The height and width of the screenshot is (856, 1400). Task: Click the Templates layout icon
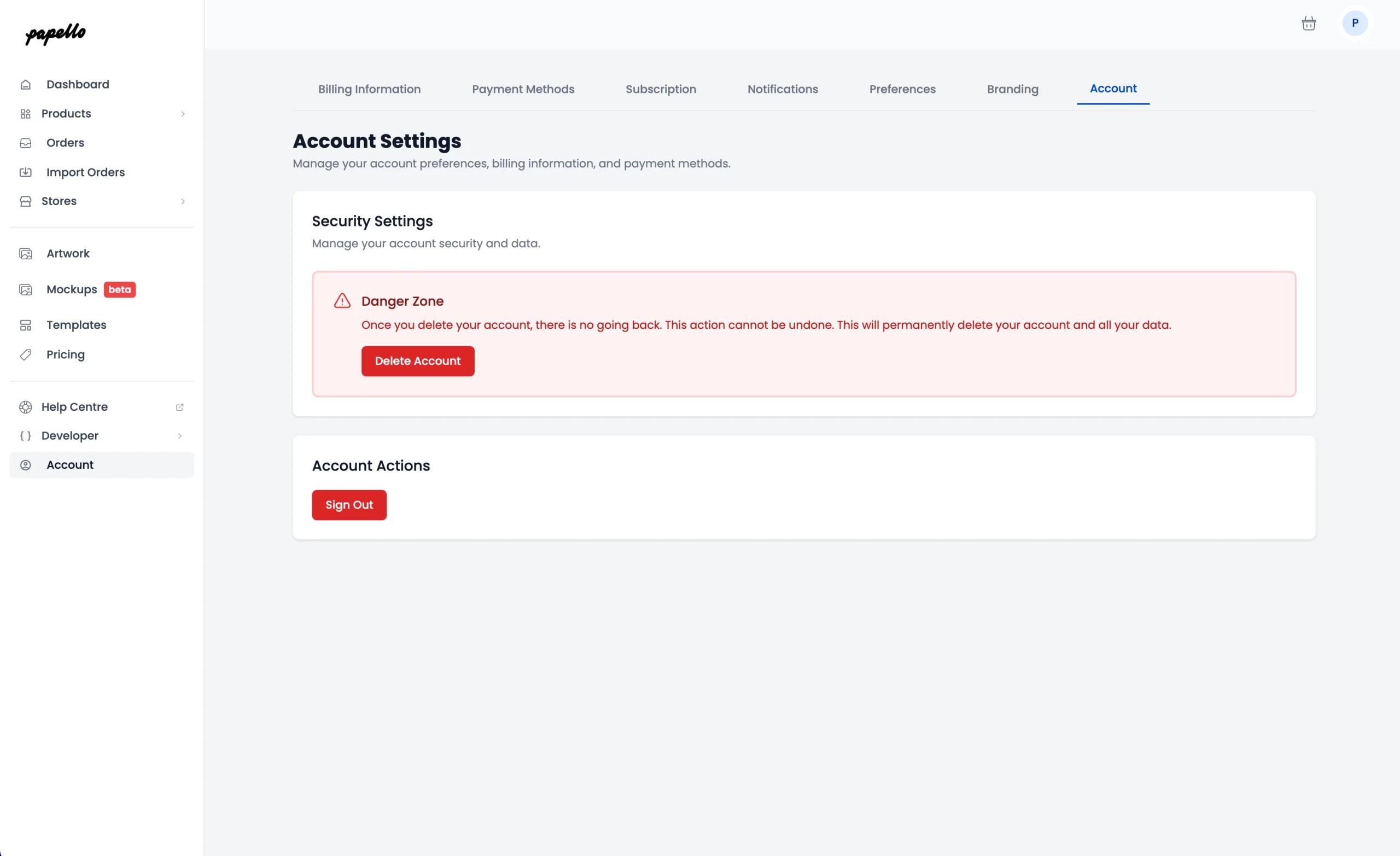[x=26, y=325]
